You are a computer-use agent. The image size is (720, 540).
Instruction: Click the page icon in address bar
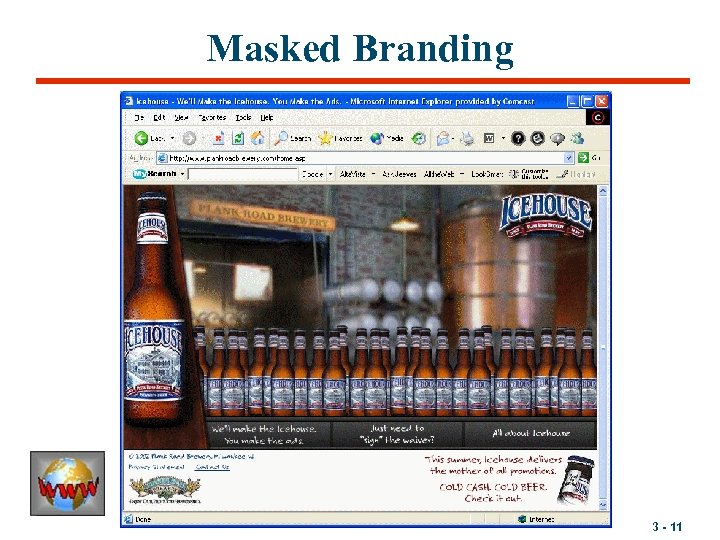[x=162, y=158]
